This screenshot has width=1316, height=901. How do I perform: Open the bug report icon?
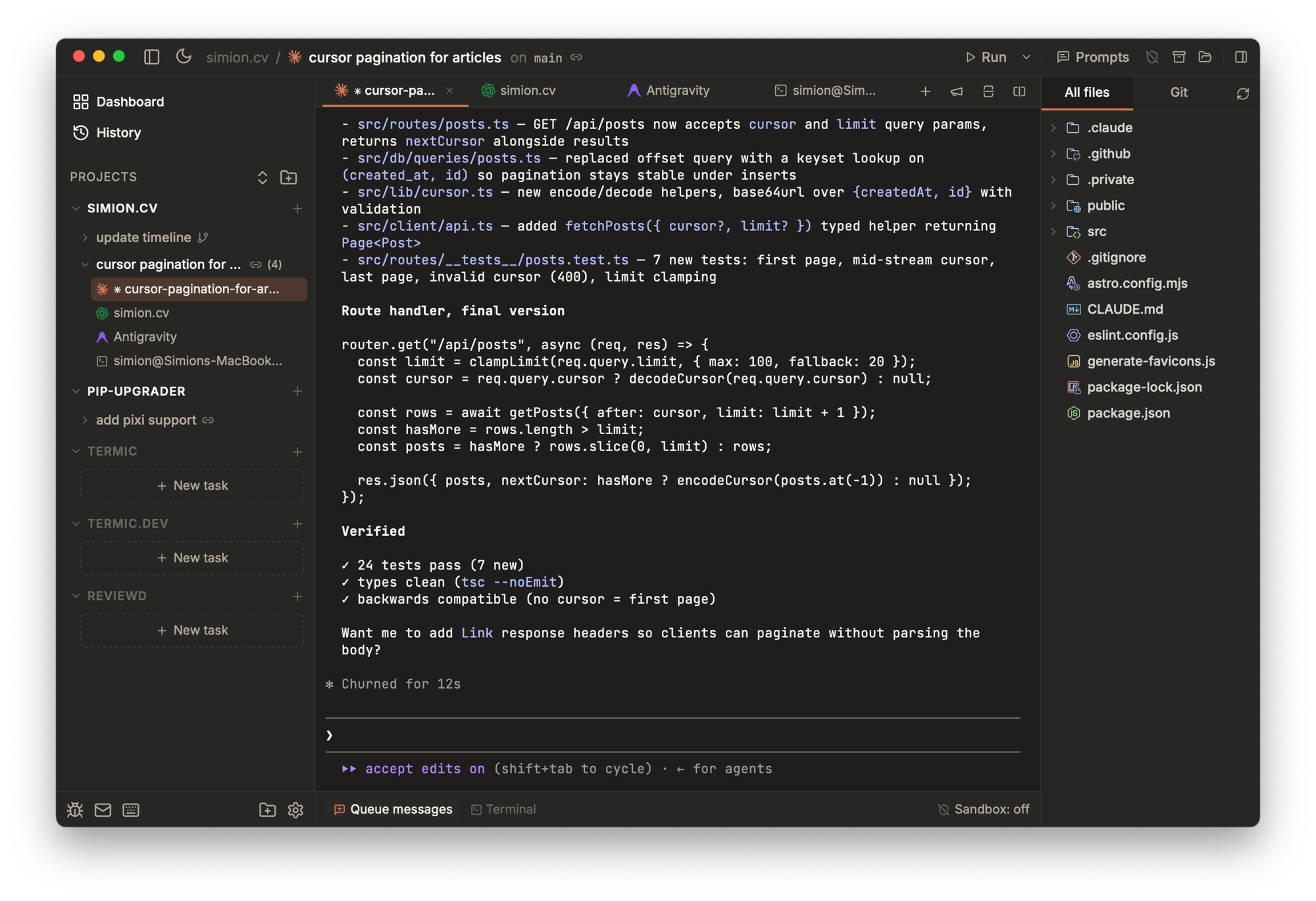75,810
